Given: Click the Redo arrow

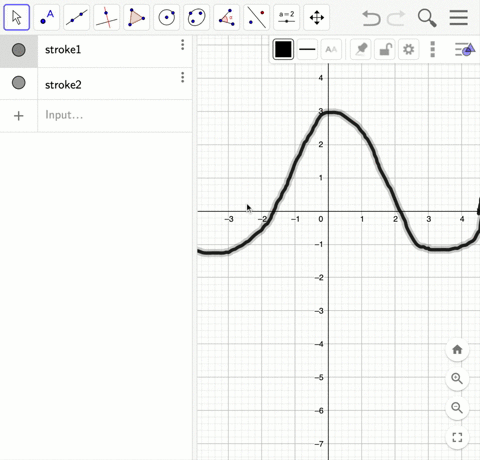Looking at the screenshot, I should [396, 18].
